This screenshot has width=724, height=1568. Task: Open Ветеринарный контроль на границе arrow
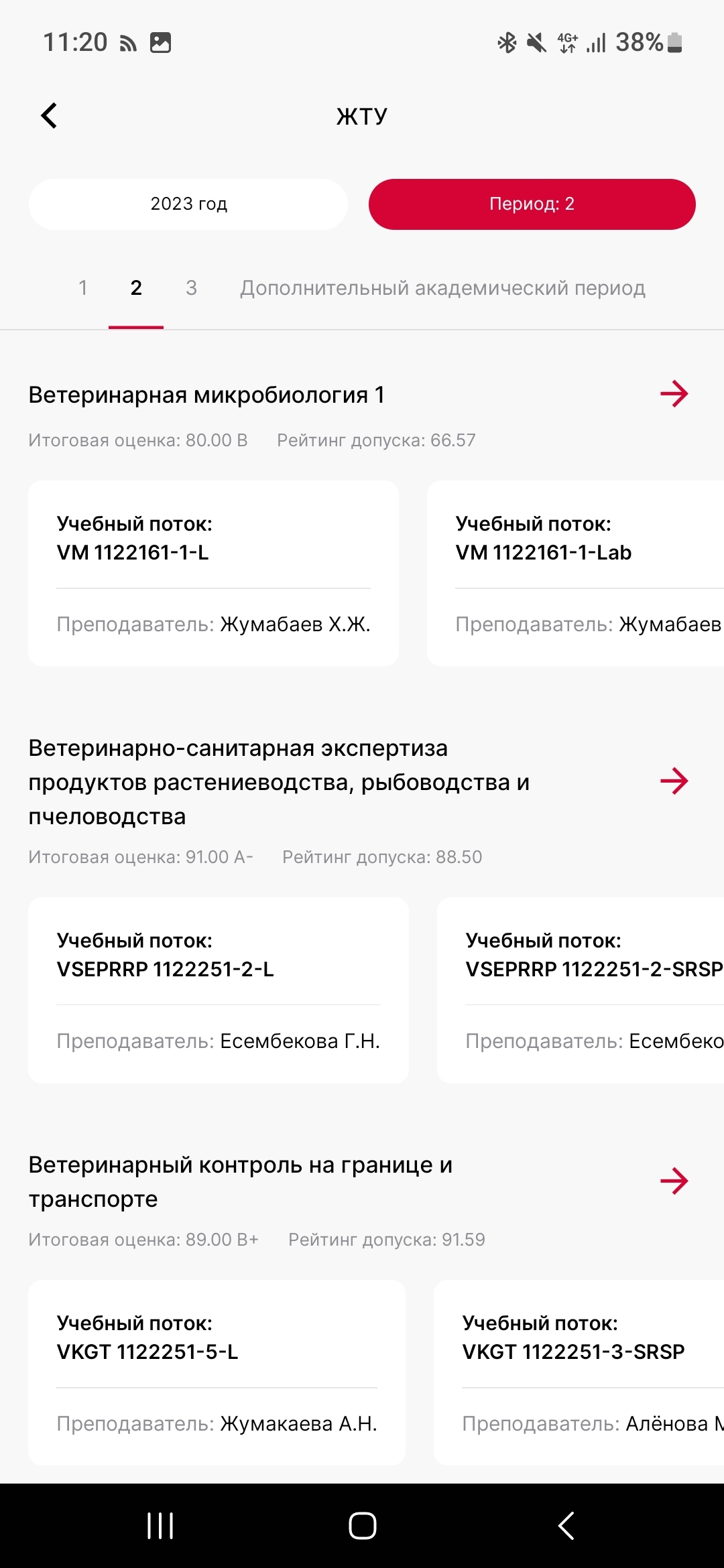pos(674,1181)
